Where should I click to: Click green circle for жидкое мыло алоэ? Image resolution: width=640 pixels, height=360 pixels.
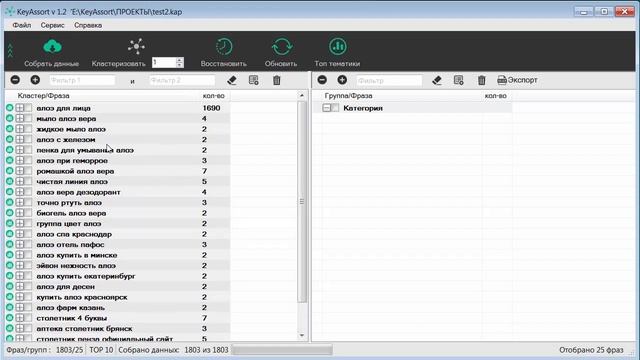click(10, 129)
